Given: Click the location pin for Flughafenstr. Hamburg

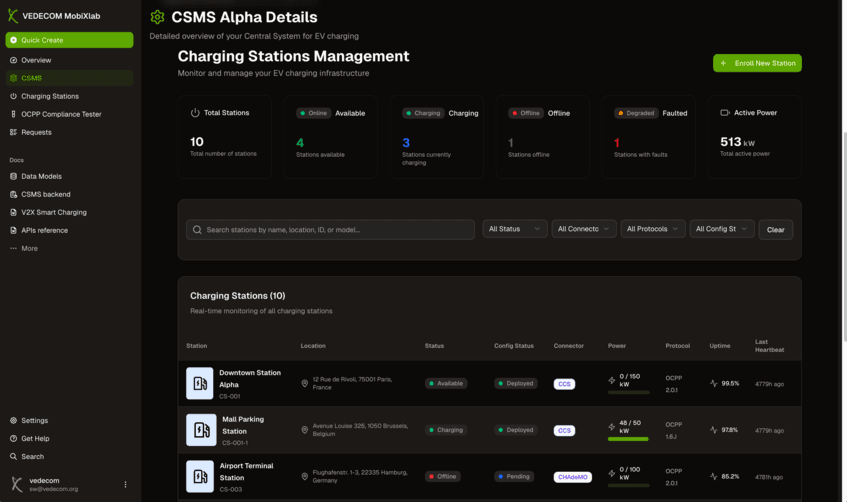Looking at the screenshot, I should pyautogui.click(x=305, y=477).
